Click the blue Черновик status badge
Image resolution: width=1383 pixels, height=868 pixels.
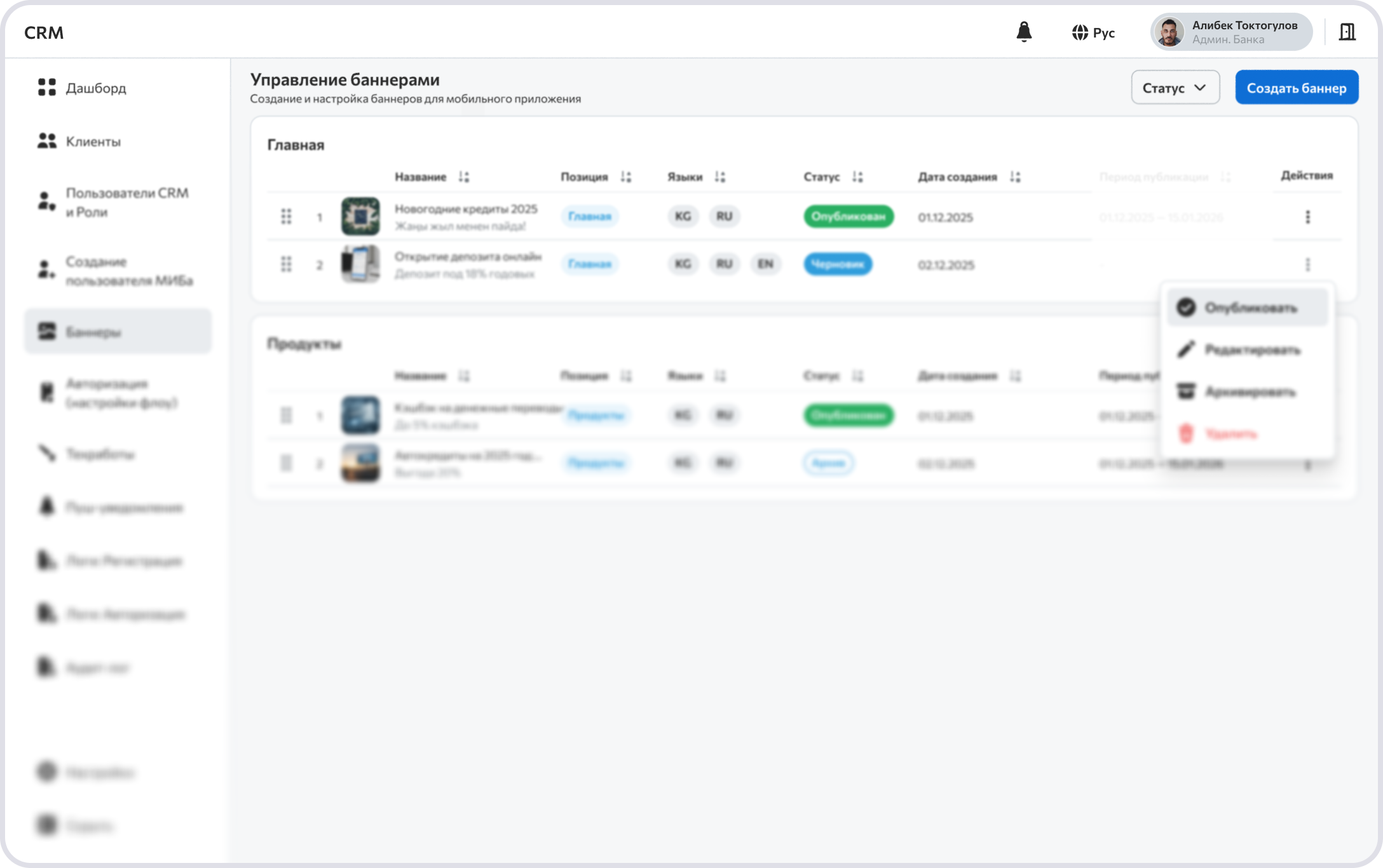click(x=838, y=264)
